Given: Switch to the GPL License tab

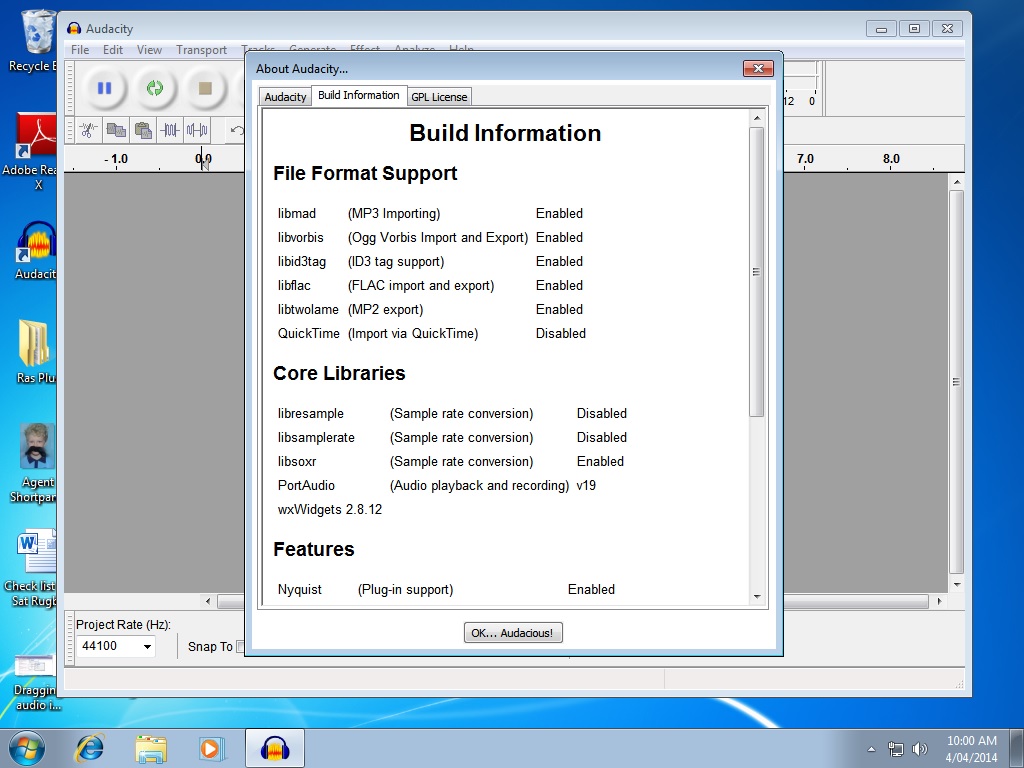Looking at the screenshot, I should click(439, 97).
